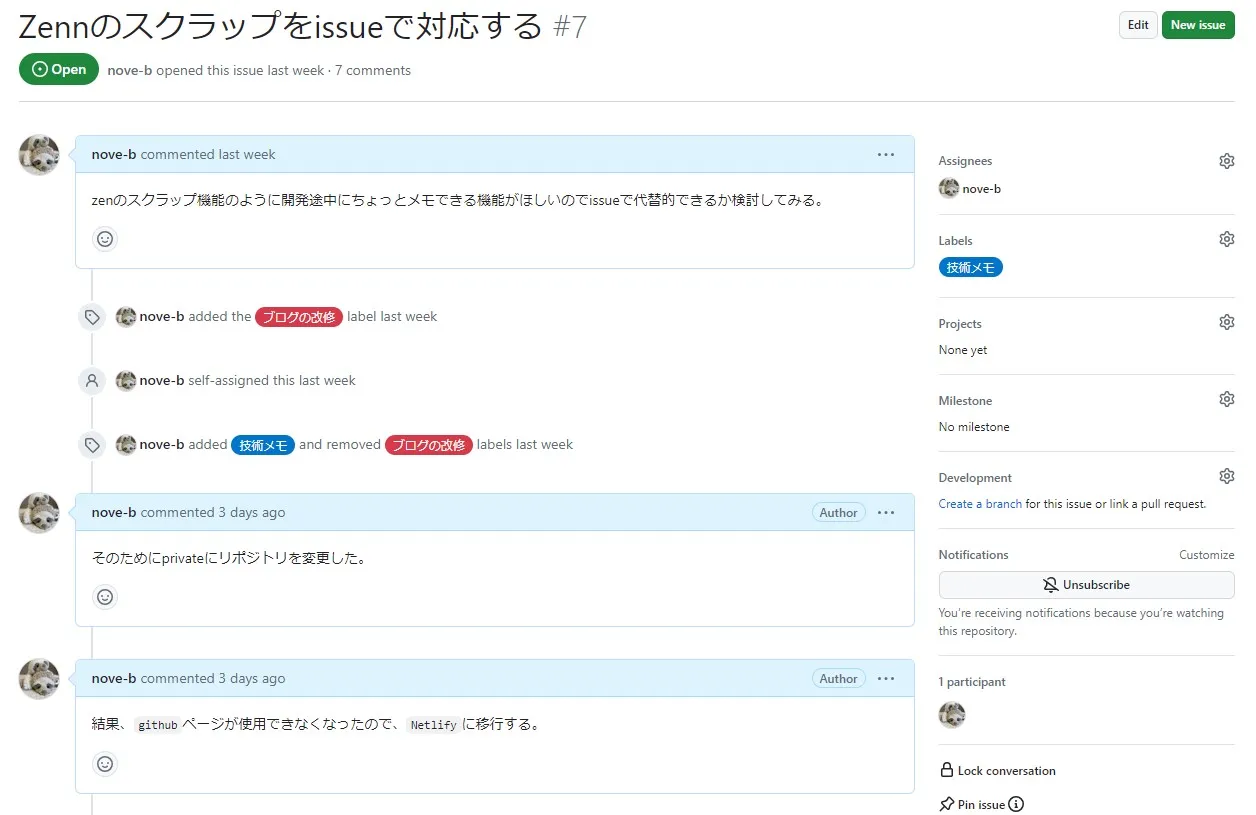The width and height of the screenshot is (1256, 815).
Task: Click the New issue button
Action: point(1198,25)
